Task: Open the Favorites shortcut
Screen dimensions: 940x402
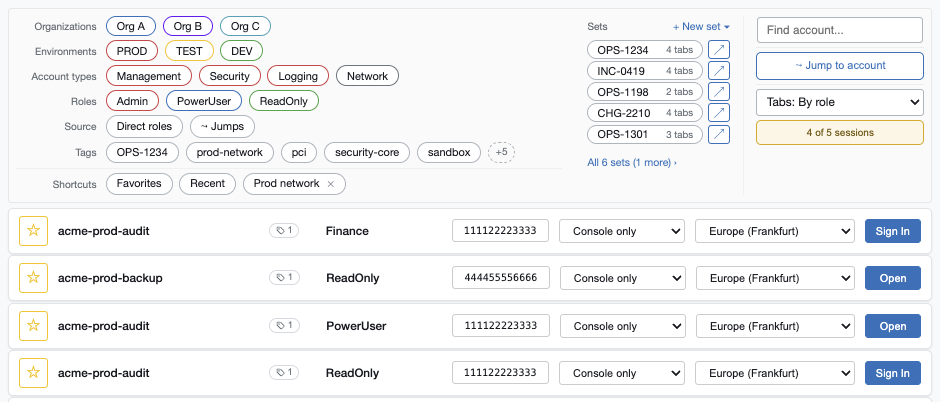Action: tap(139, 183)
